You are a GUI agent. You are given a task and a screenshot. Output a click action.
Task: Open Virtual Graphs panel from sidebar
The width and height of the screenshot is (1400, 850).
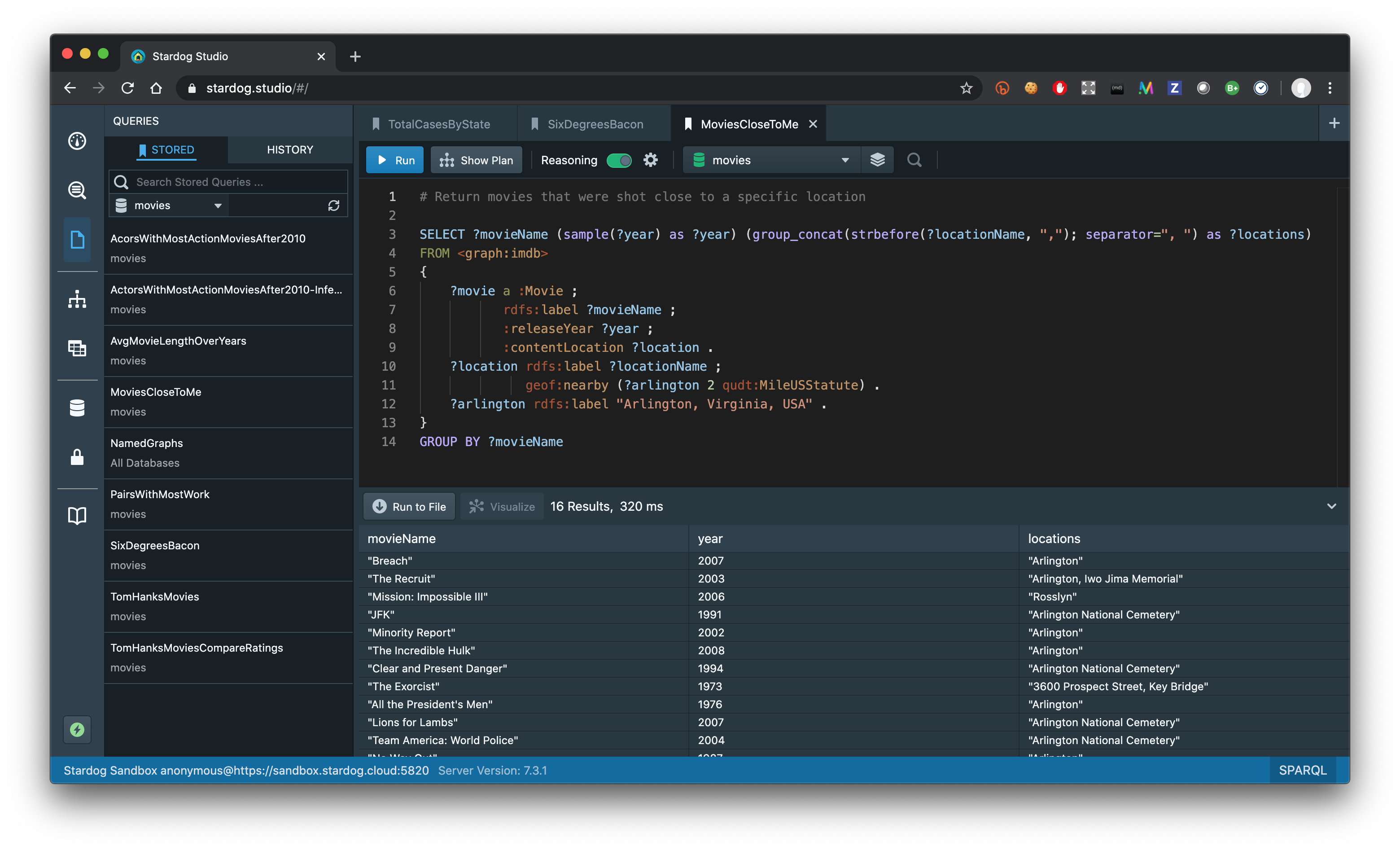(x=77, y=348)
